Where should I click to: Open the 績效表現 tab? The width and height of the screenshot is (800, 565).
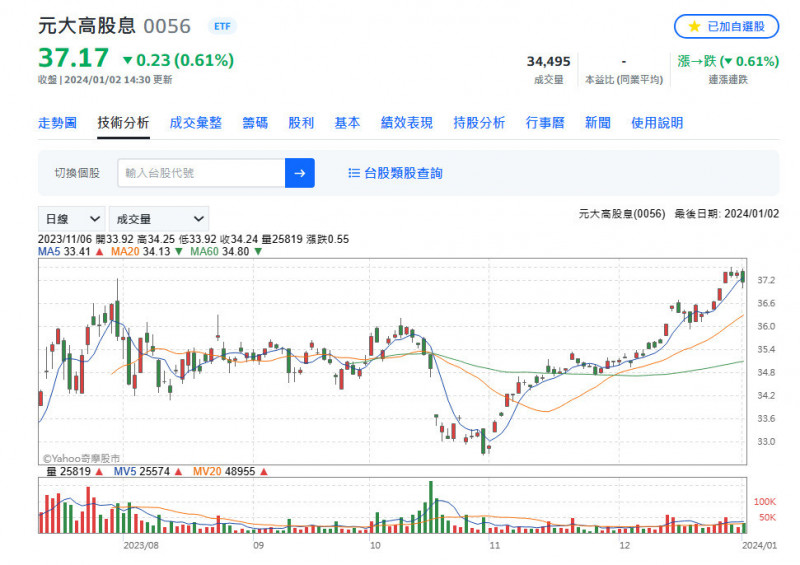click(407, 122)
